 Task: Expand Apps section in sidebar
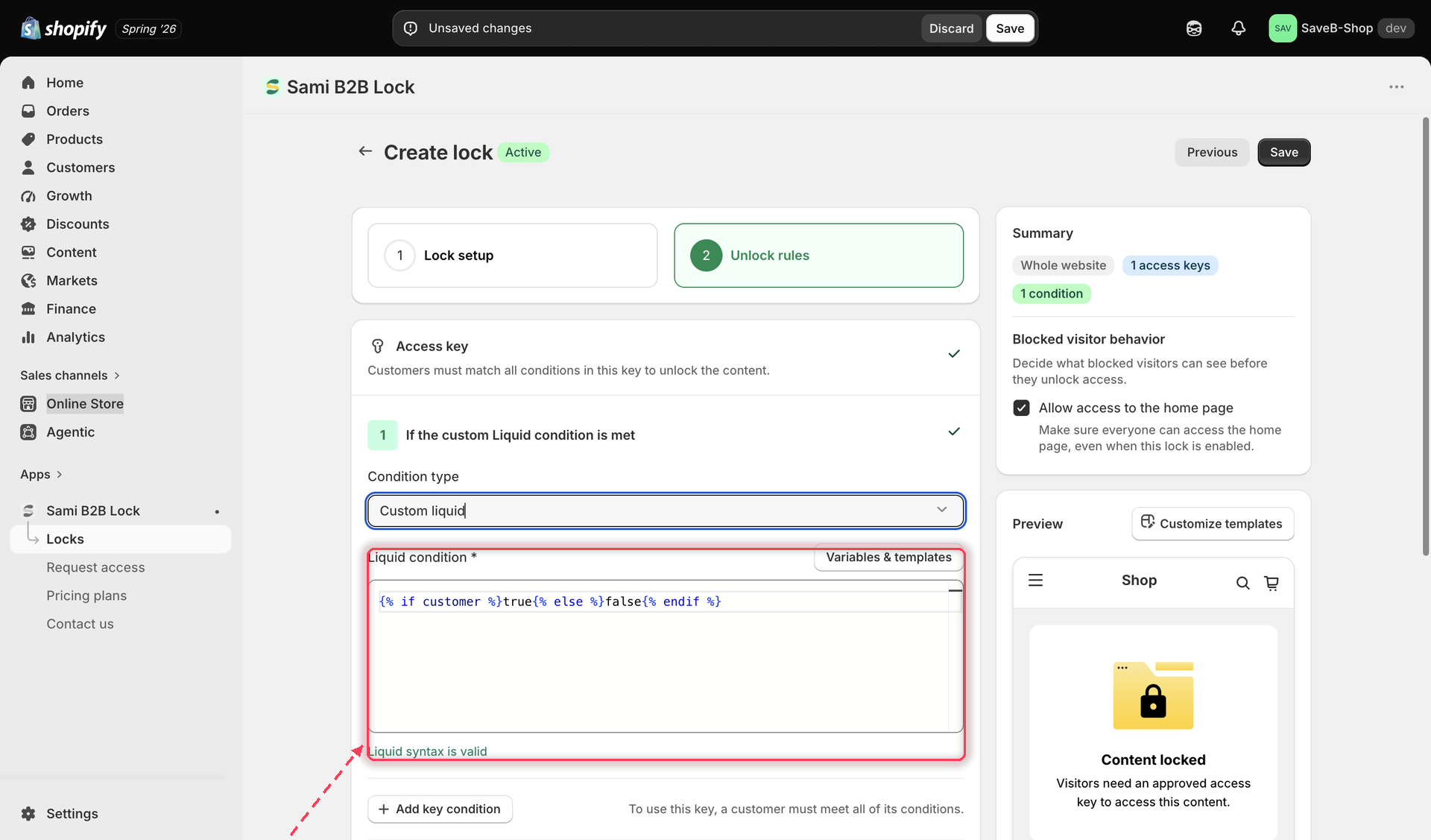click(41, 474)
